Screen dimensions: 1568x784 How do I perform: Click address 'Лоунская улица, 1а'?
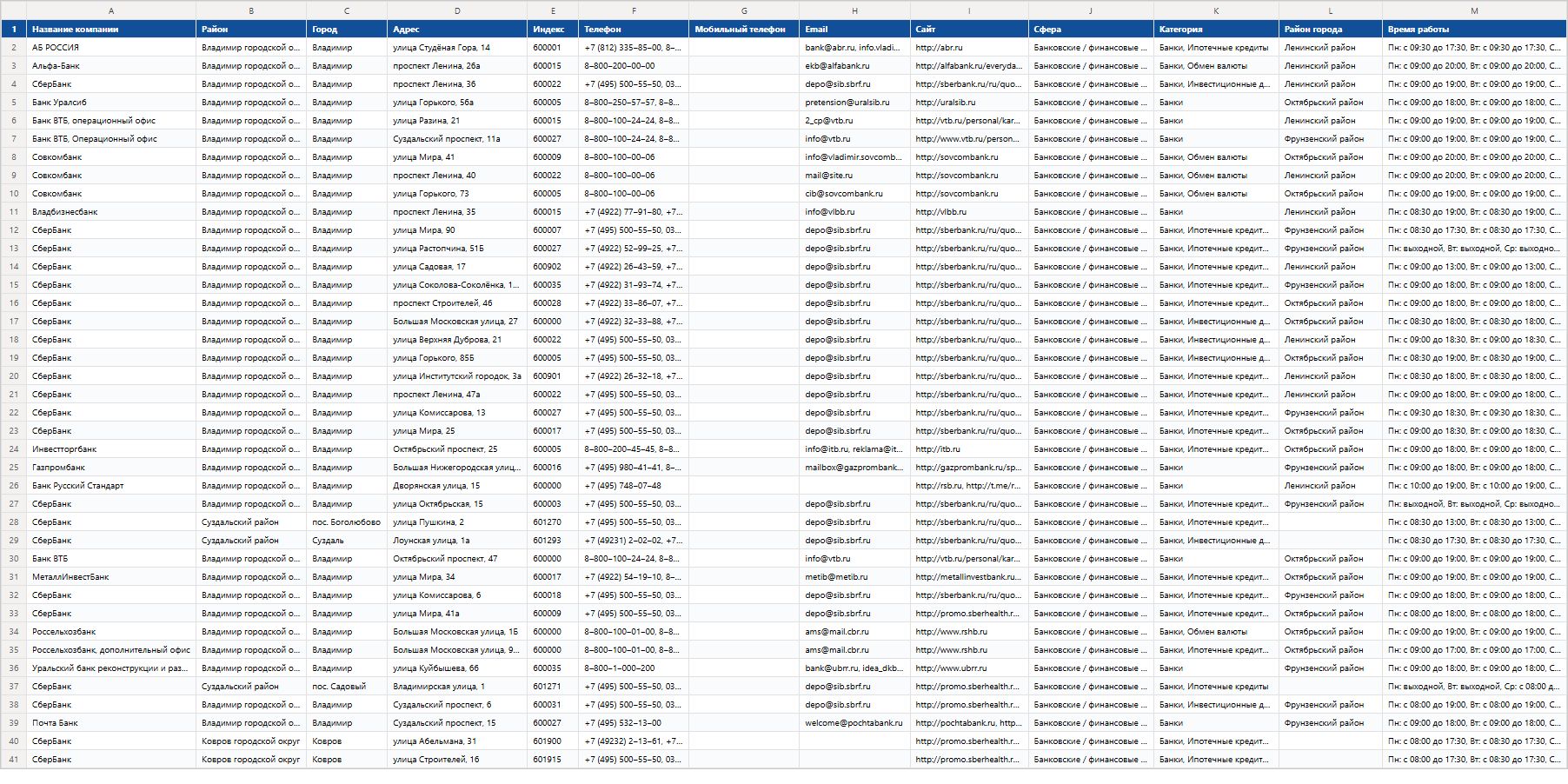[457, 541]
